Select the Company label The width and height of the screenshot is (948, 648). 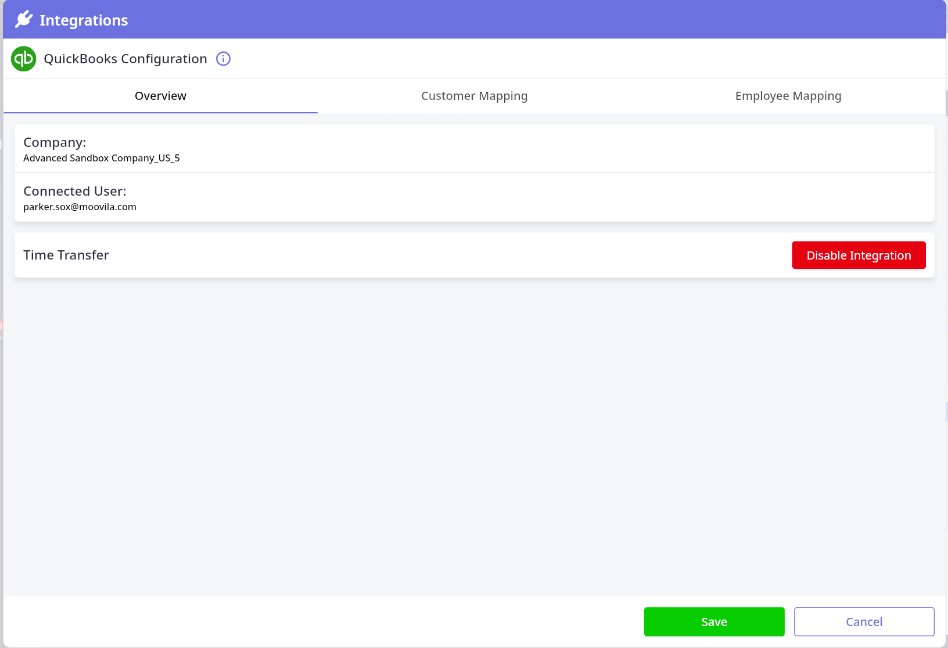(x=55, y=142)
